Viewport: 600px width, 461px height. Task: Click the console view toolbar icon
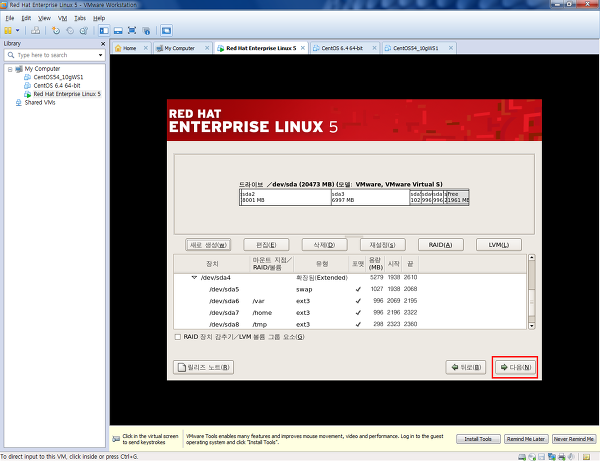166,31
